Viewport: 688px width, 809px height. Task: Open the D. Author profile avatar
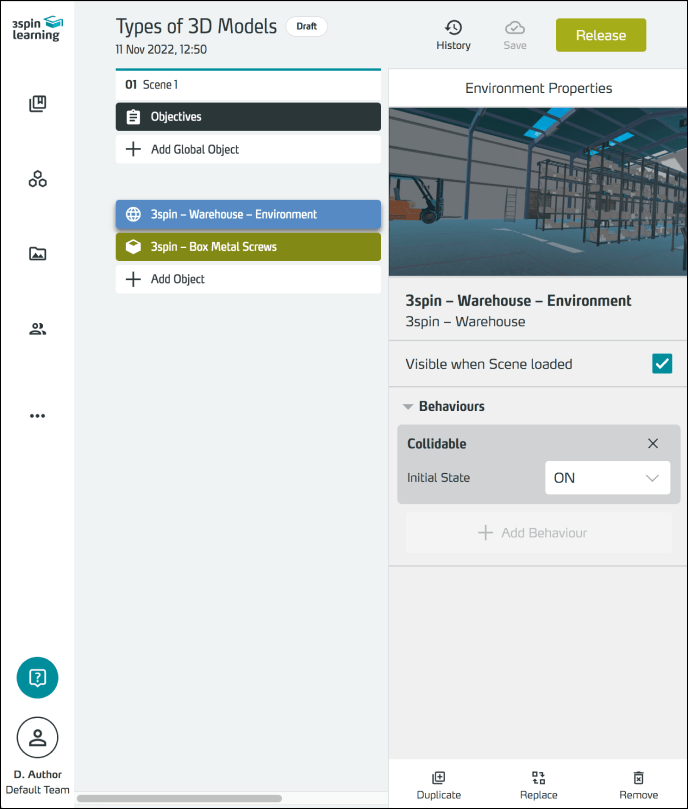click(37, 738)
